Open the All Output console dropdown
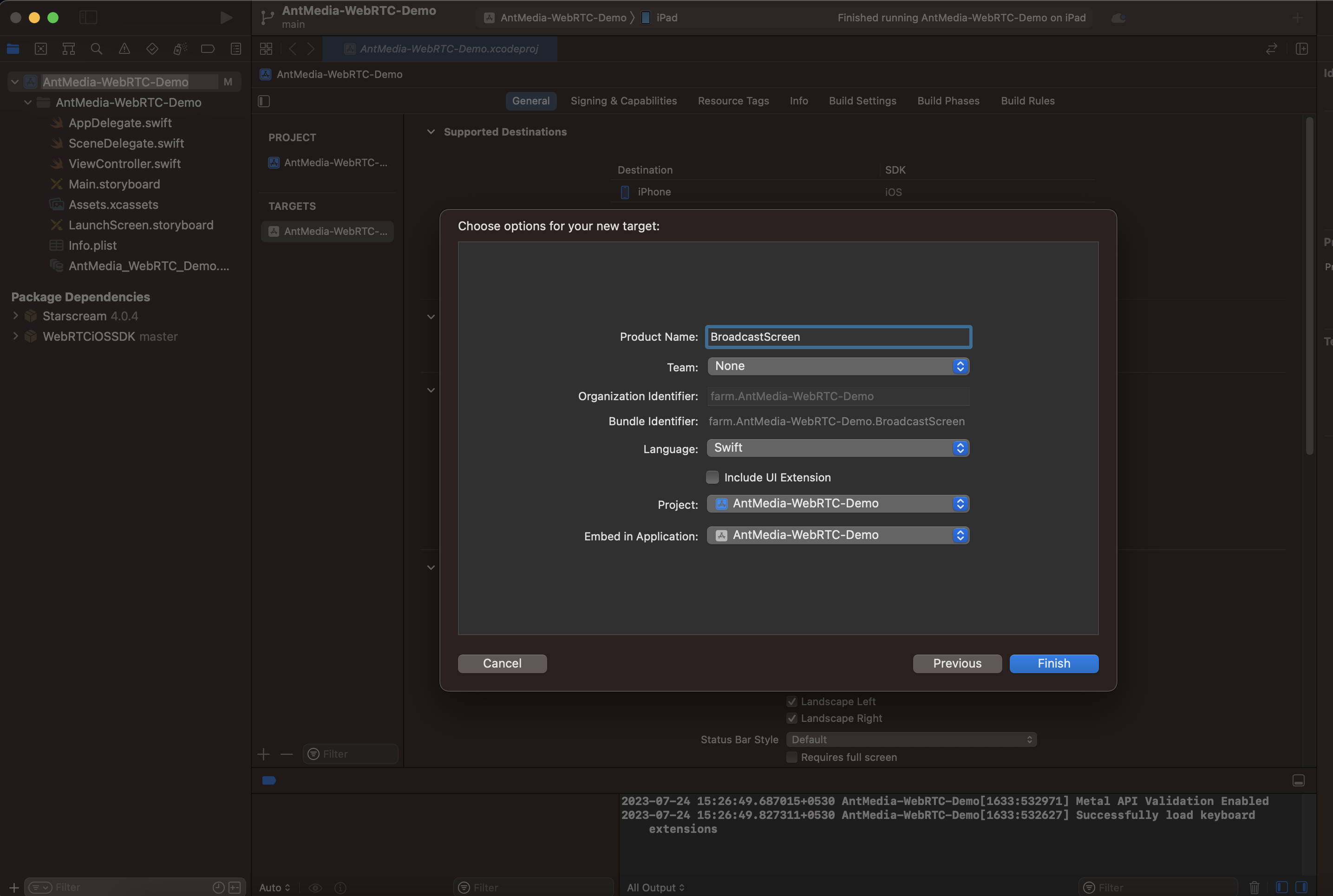1333x896 pixels. tap(656, 888)
